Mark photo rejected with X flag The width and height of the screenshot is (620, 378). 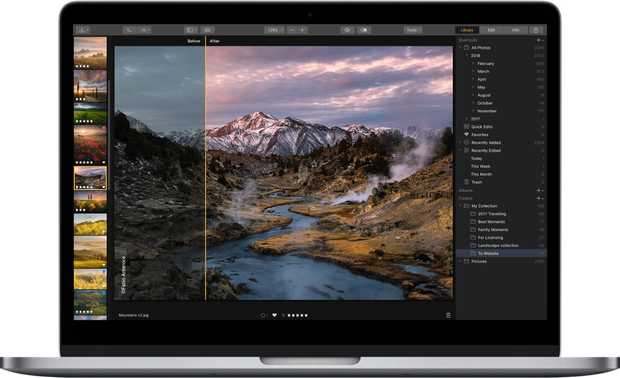[x=283, y=316]
